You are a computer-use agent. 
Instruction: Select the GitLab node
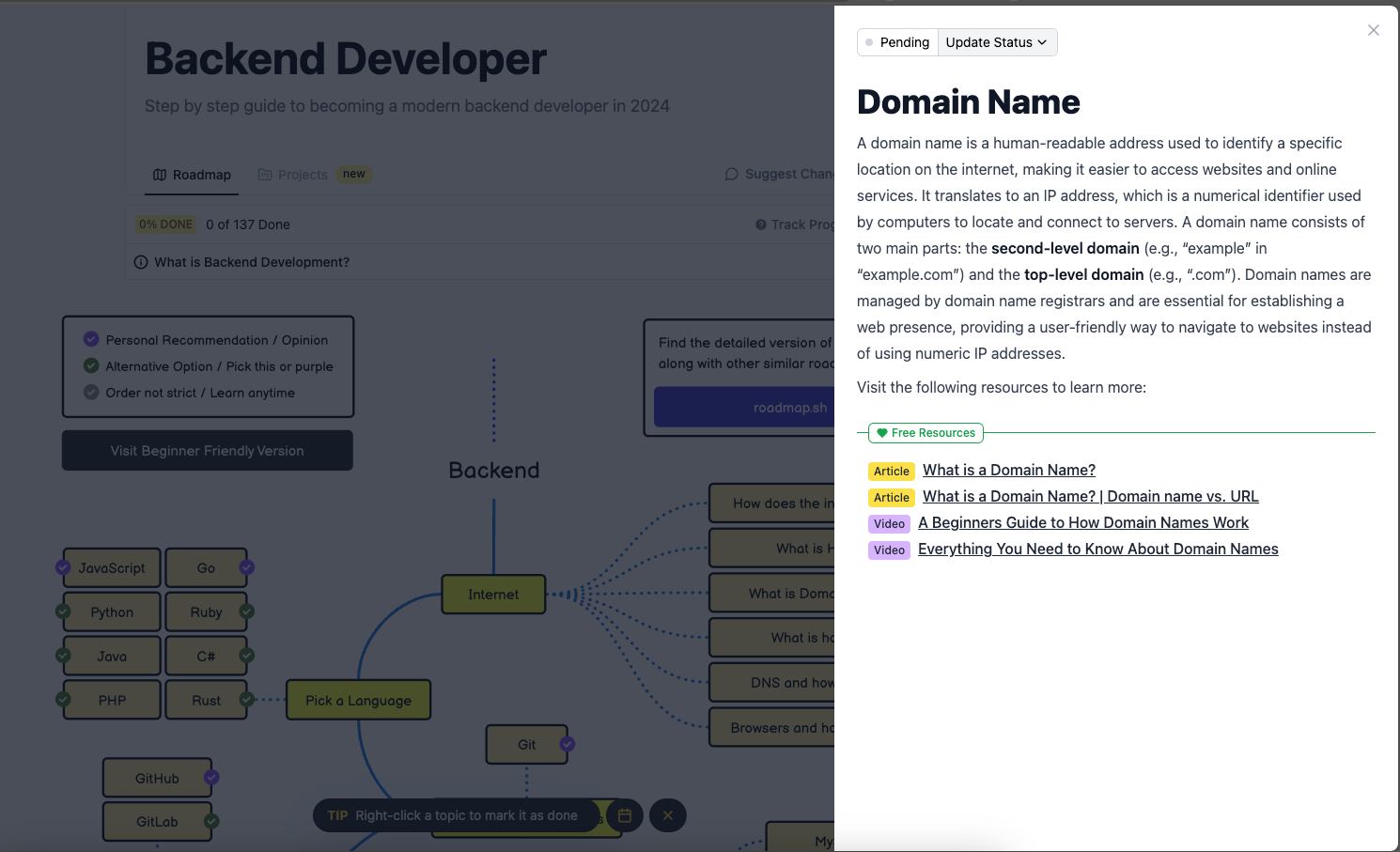tap(157, 822)
